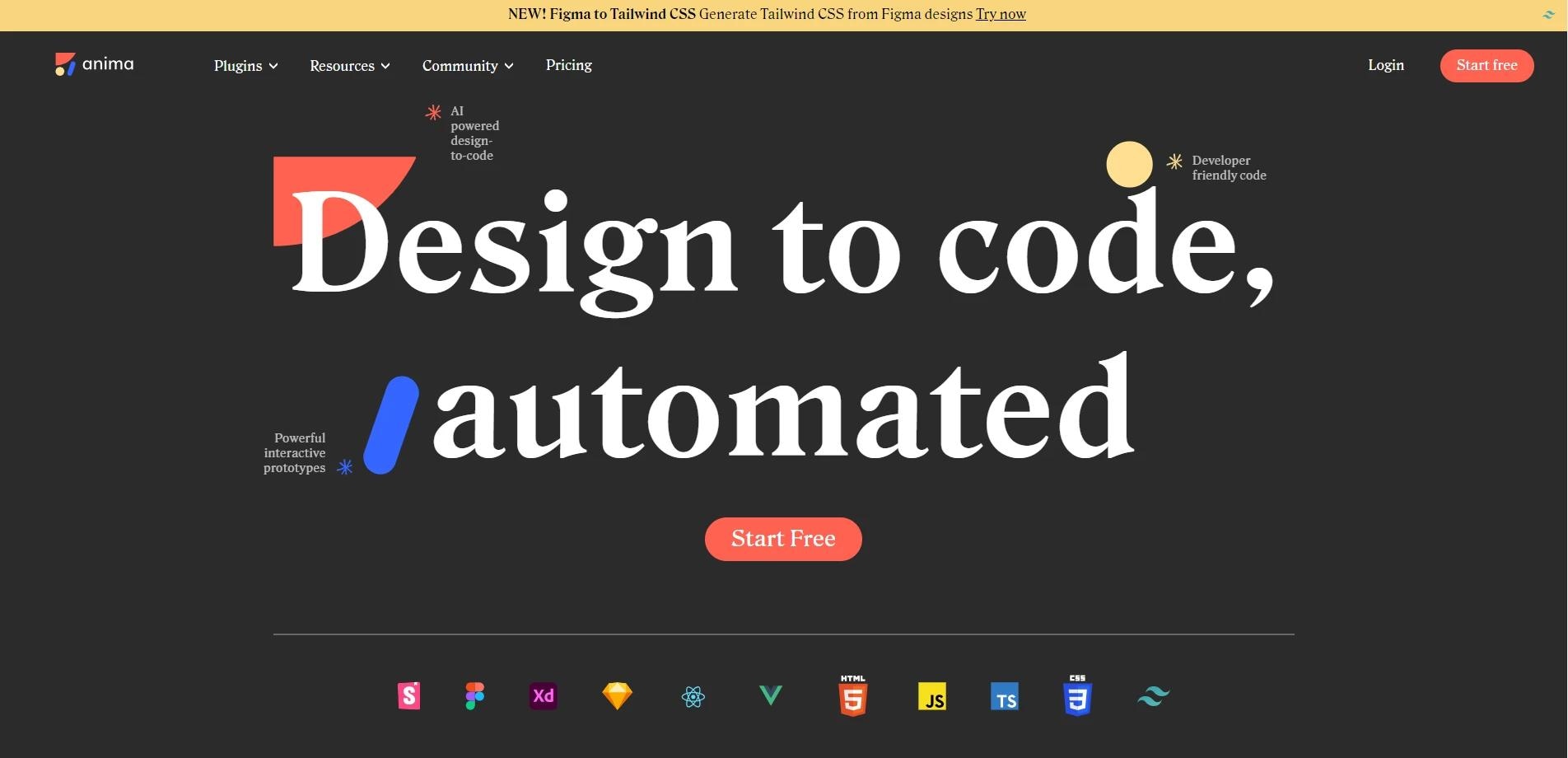
Task: Click the blue TS icon
Action: coord(1005,696)
